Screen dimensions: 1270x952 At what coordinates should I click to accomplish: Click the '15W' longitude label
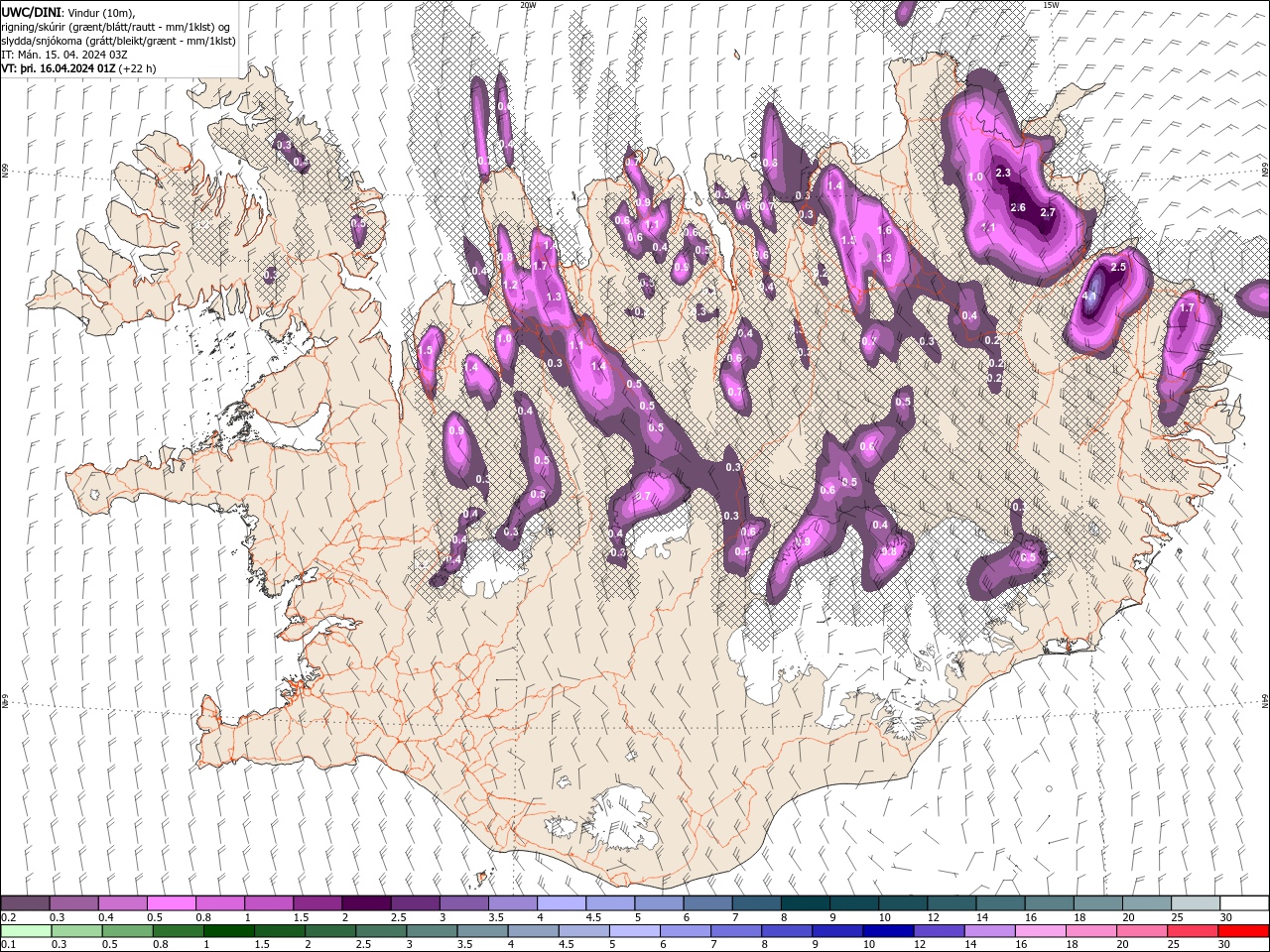1051,5
